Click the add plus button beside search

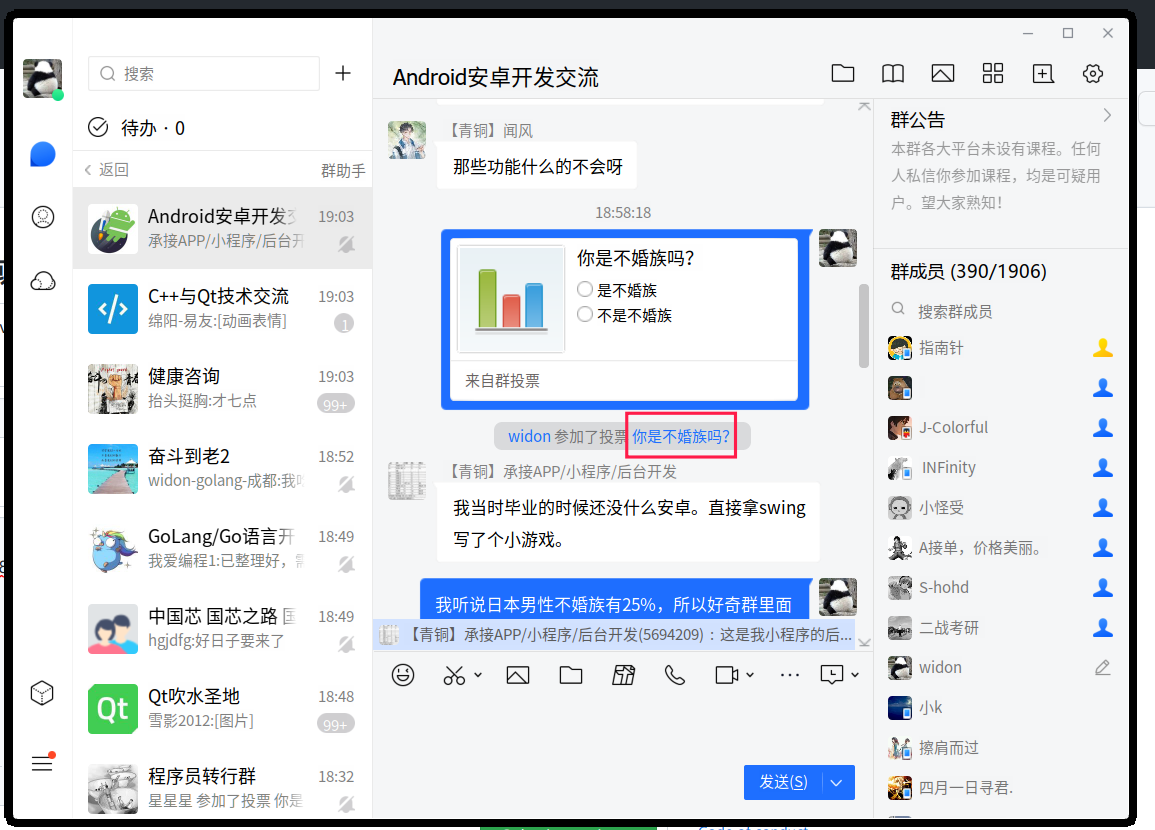pyautogui.click(x=343, y=73)
